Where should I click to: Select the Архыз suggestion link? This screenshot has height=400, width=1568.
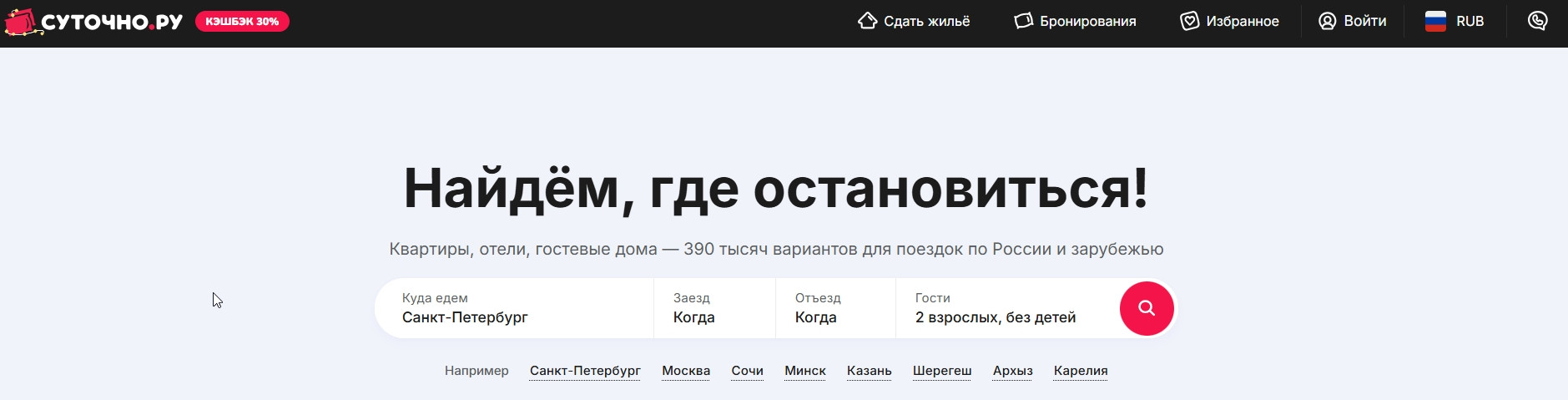[x=1012, y=371]
